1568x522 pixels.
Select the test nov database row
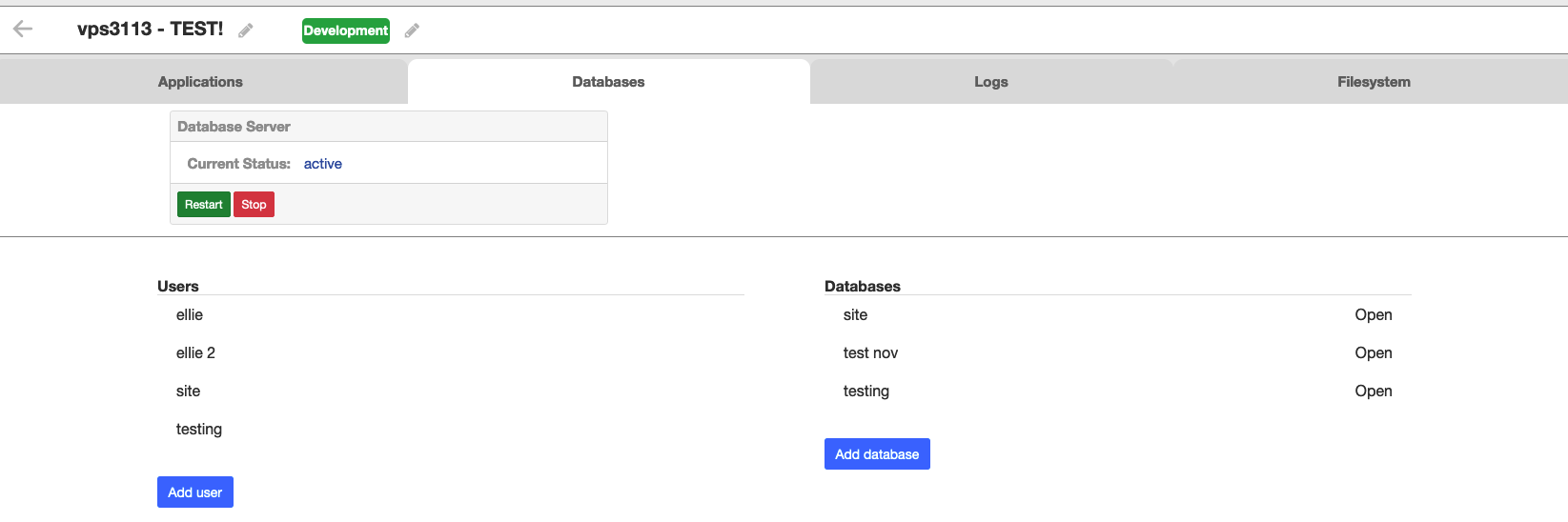pyautogui.click(x=1118, y=352)
